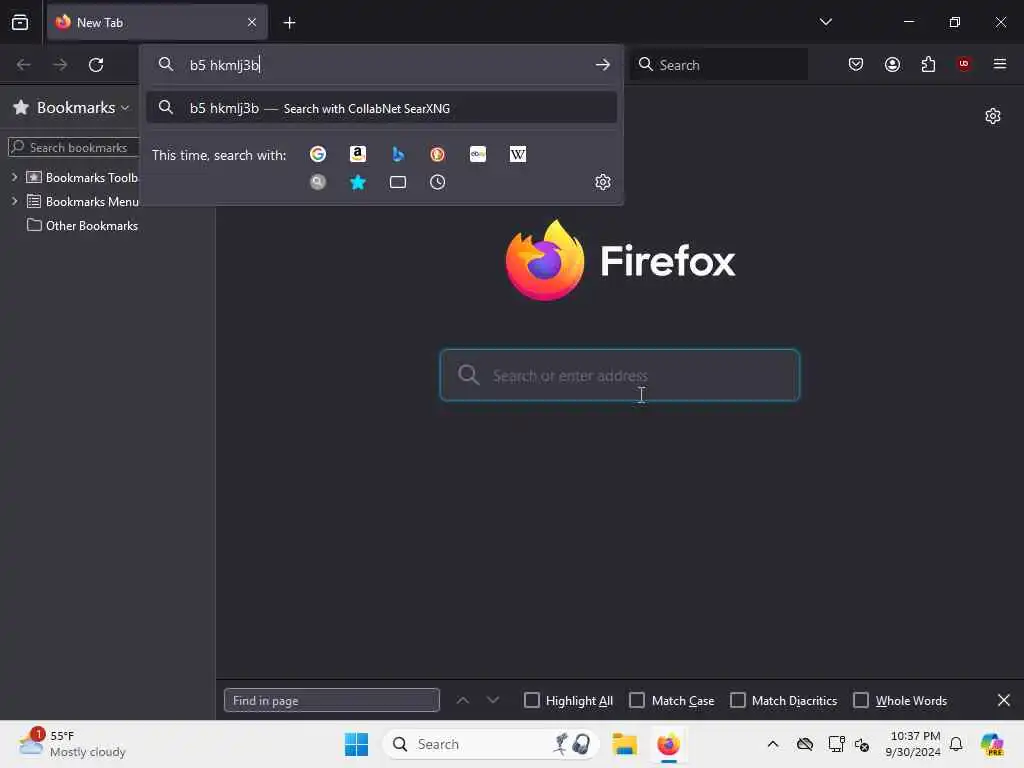This screenshot has height=768, width=1024.
Task: Show hidden icons in system tray
Action: click(773, 744)
